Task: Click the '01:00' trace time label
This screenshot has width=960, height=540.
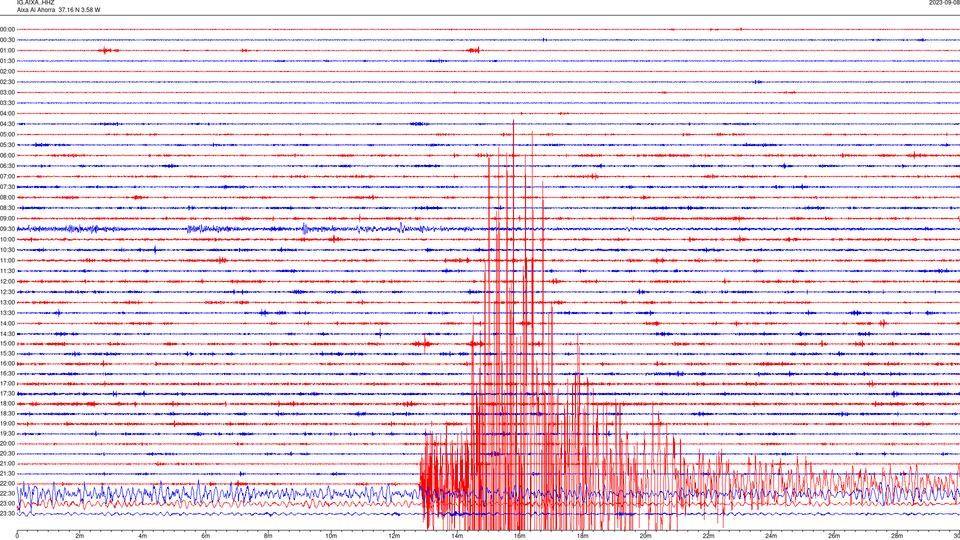Action: coord(7,51)
